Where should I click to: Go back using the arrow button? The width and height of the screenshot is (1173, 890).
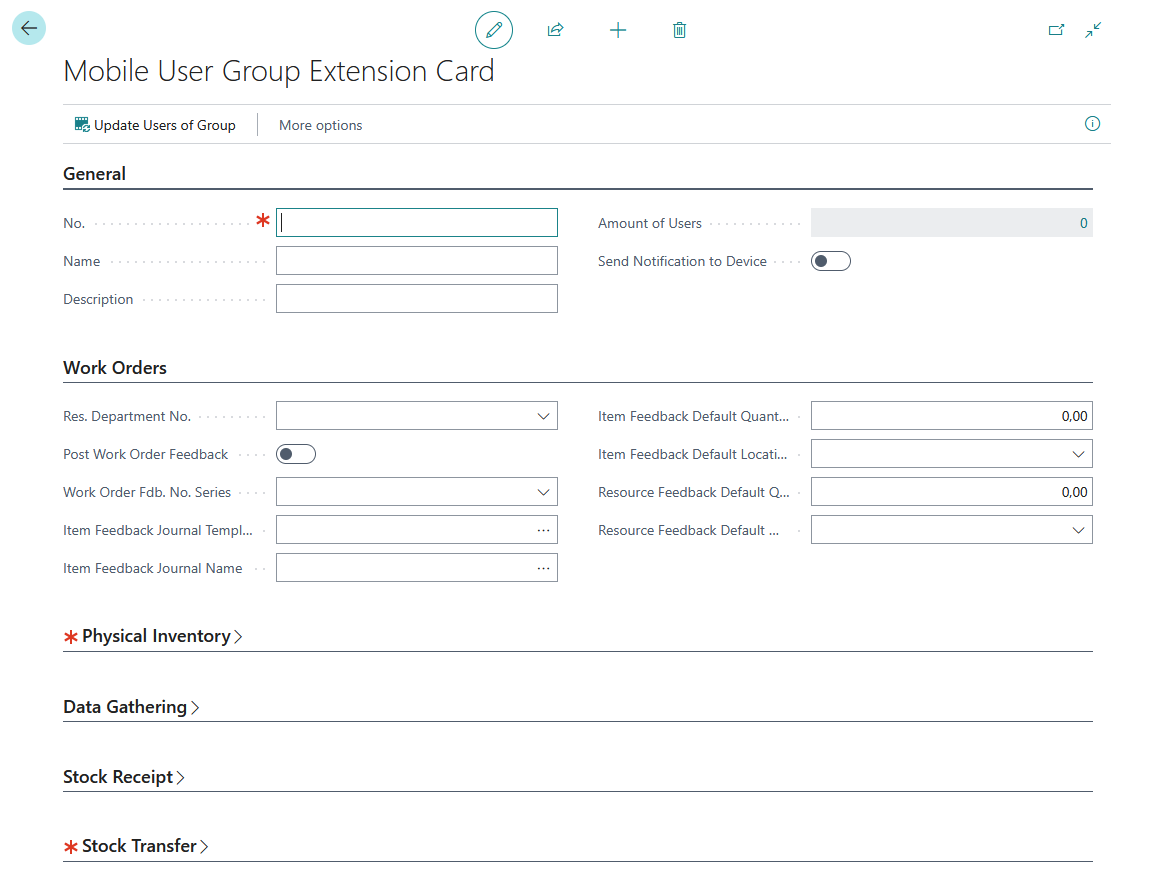(29, 28)
